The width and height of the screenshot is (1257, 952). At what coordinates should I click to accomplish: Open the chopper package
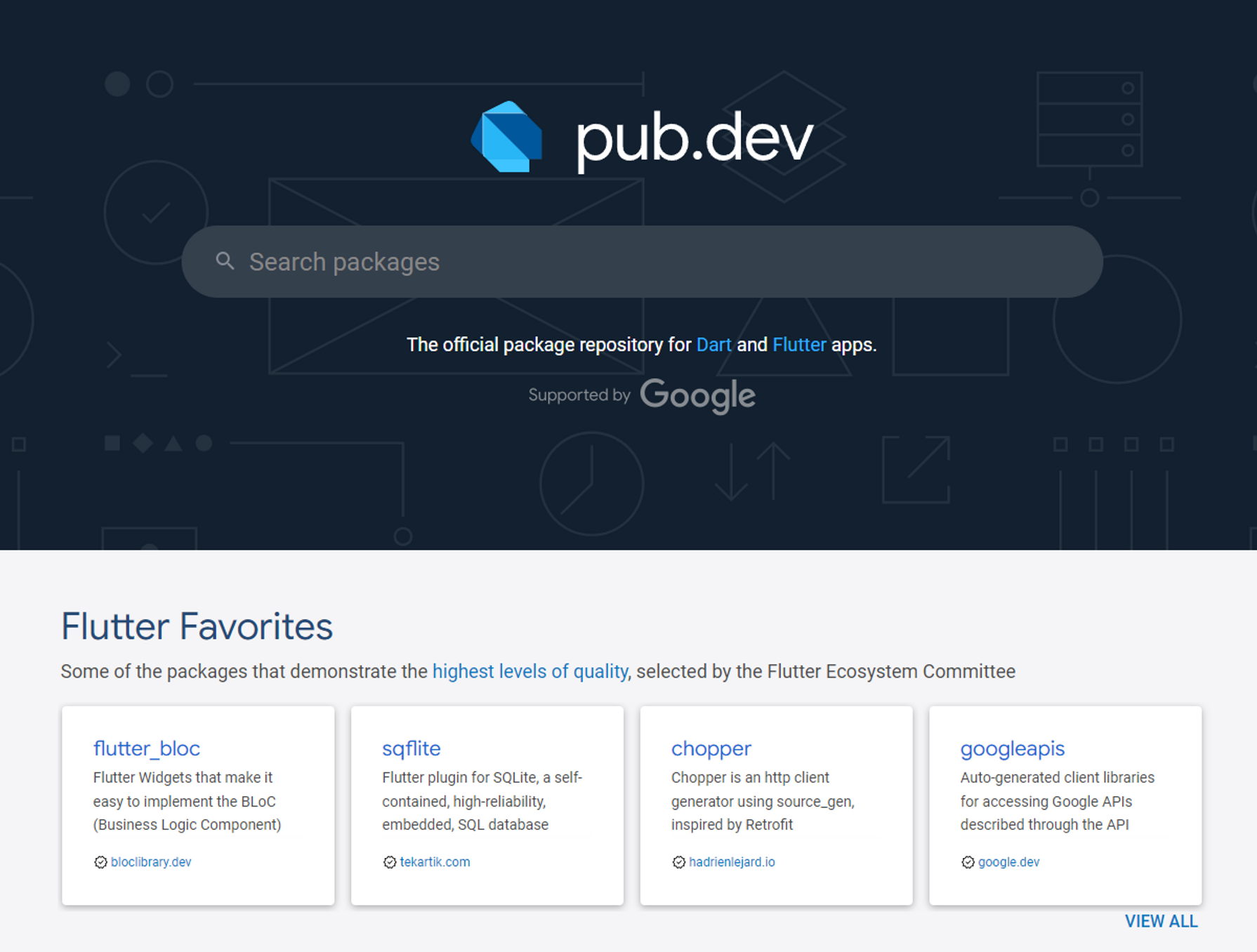click(x=711, y=748)
